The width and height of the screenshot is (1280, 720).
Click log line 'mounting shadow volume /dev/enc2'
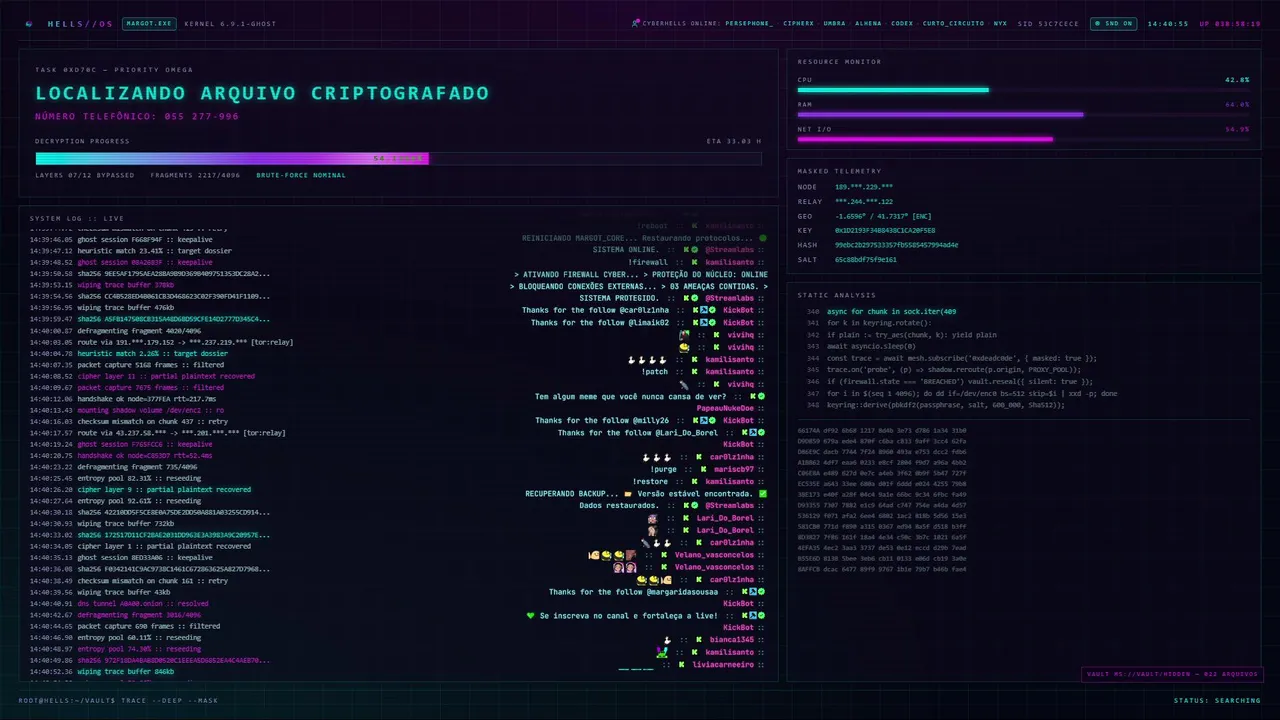point(150,410)
